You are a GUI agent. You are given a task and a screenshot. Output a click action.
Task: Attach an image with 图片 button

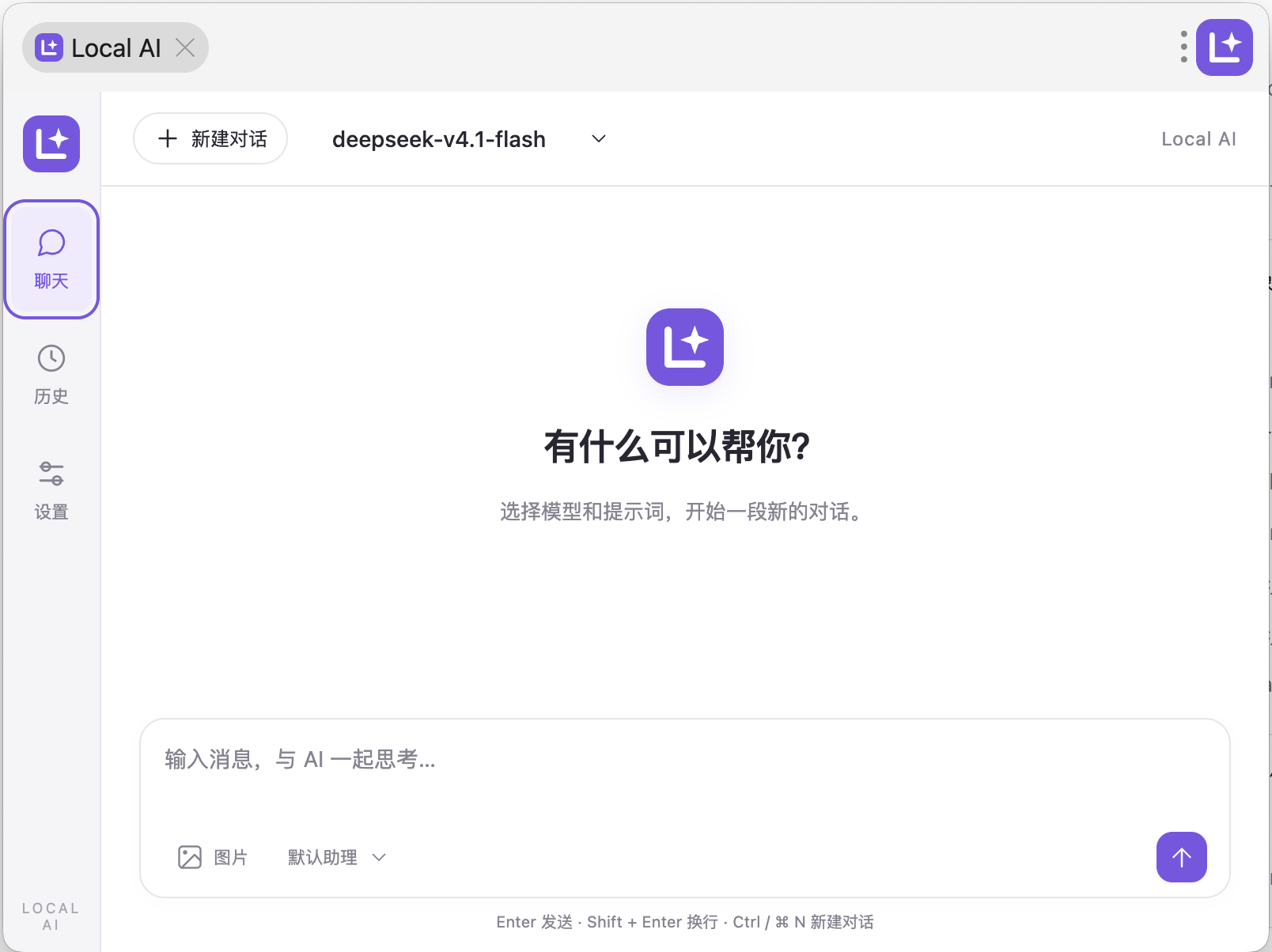point(213,857)
